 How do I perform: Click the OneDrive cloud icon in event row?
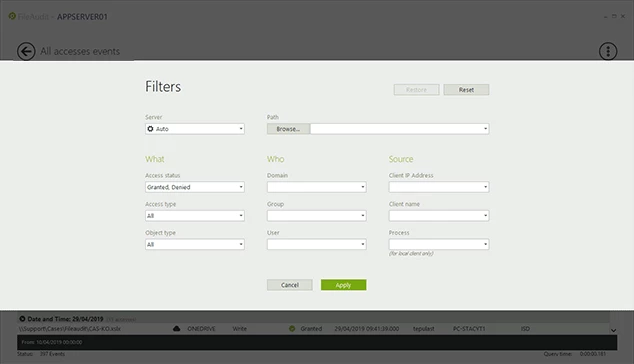click(177, 328)
